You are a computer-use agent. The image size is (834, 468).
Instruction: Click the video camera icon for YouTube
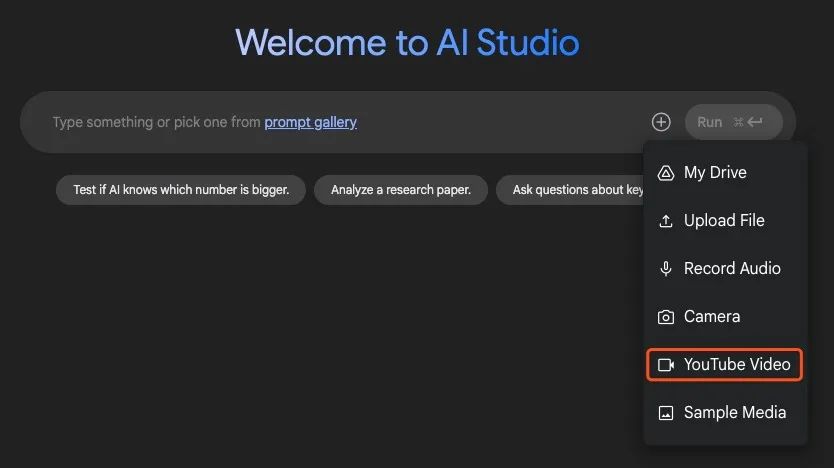coord(665,365)
